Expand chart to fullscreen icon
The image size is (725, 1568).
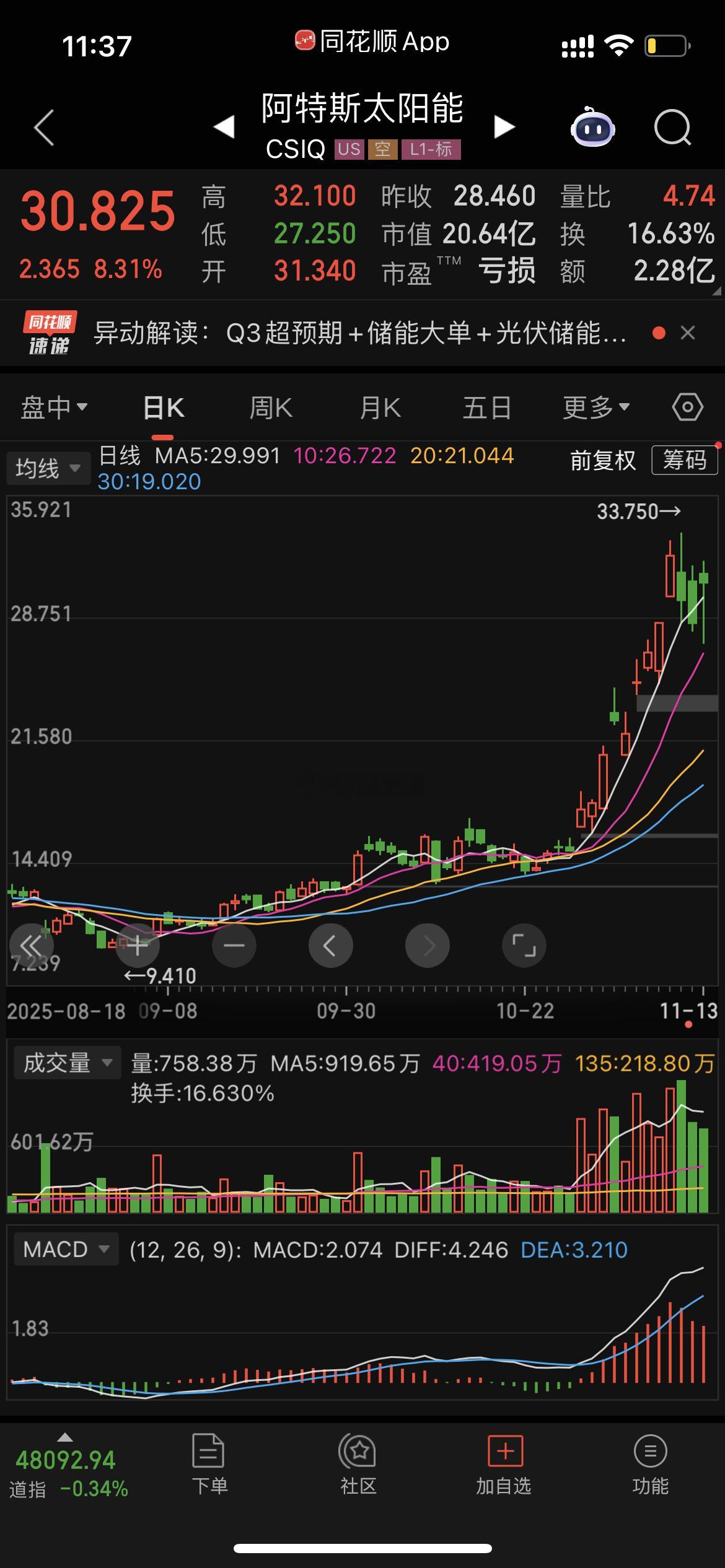coord(524,945)
